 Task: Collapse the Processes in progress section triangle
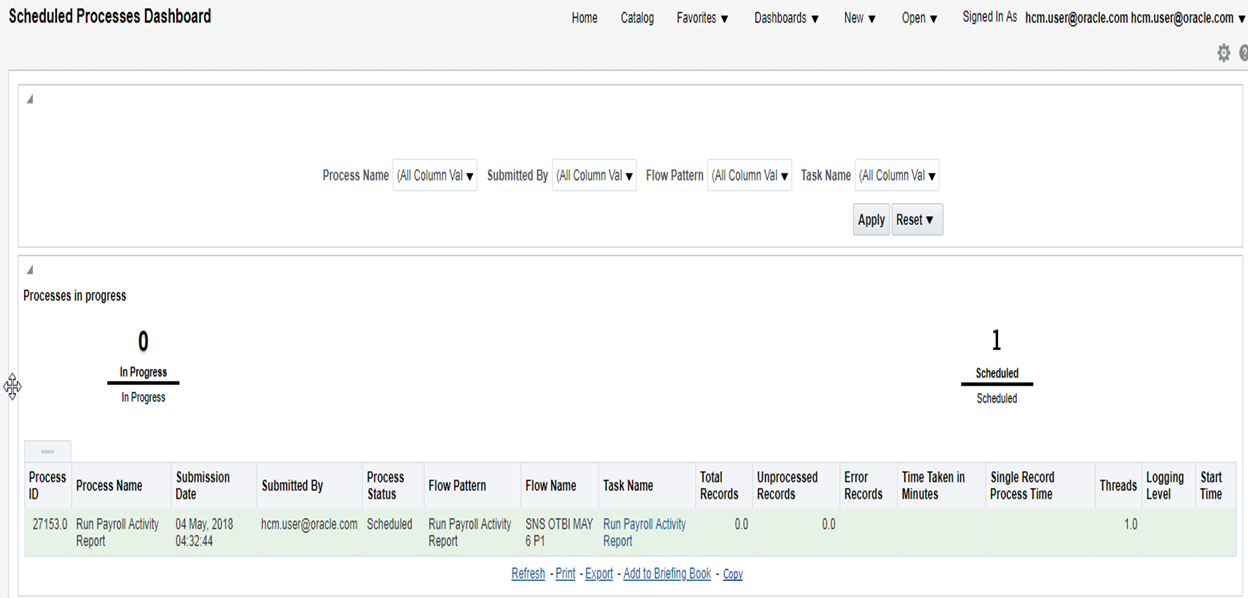[x=29, y=270]
